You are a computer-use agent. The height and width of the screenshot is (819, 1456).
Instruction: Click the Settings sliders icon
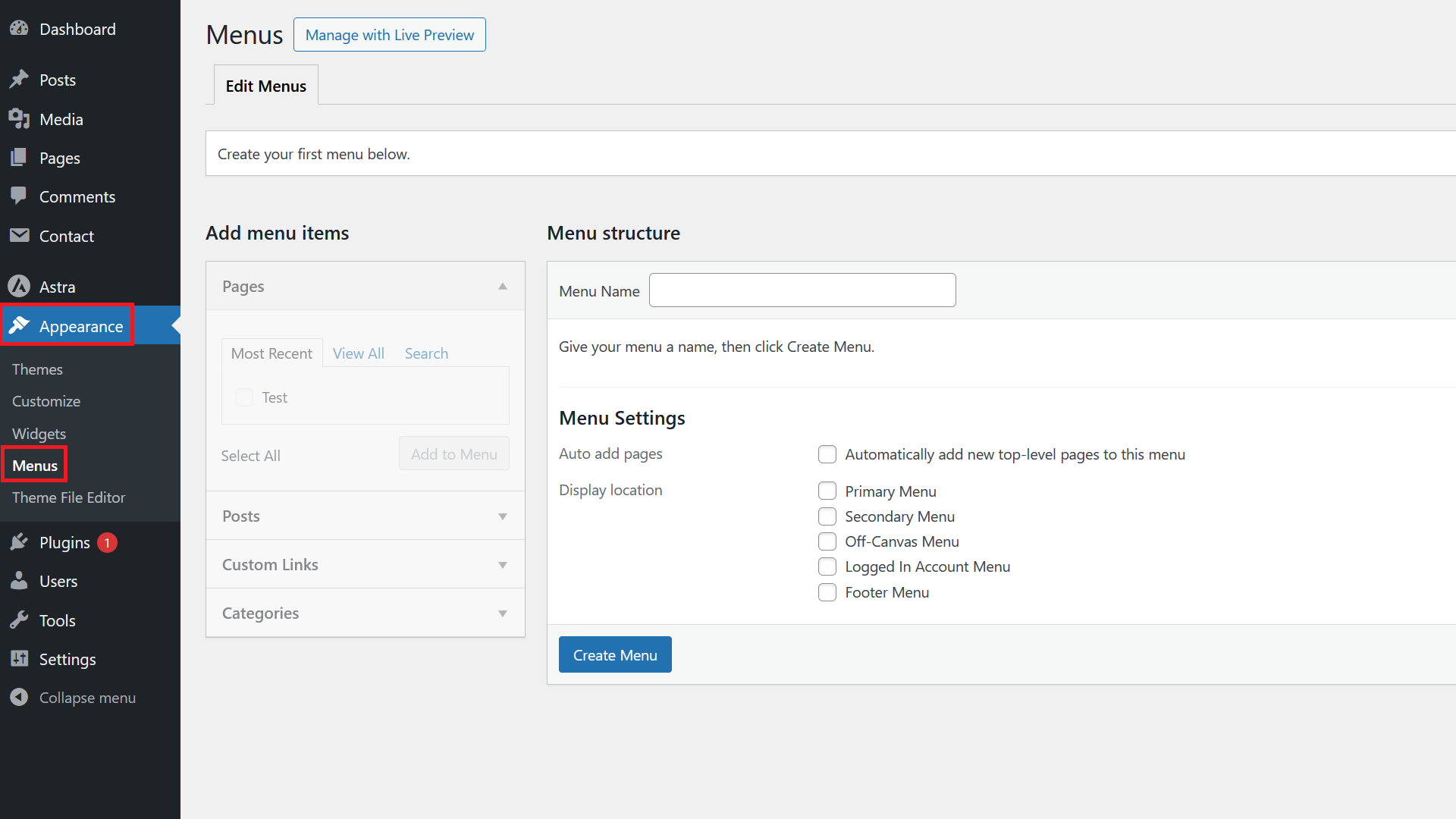coord(19,659)
